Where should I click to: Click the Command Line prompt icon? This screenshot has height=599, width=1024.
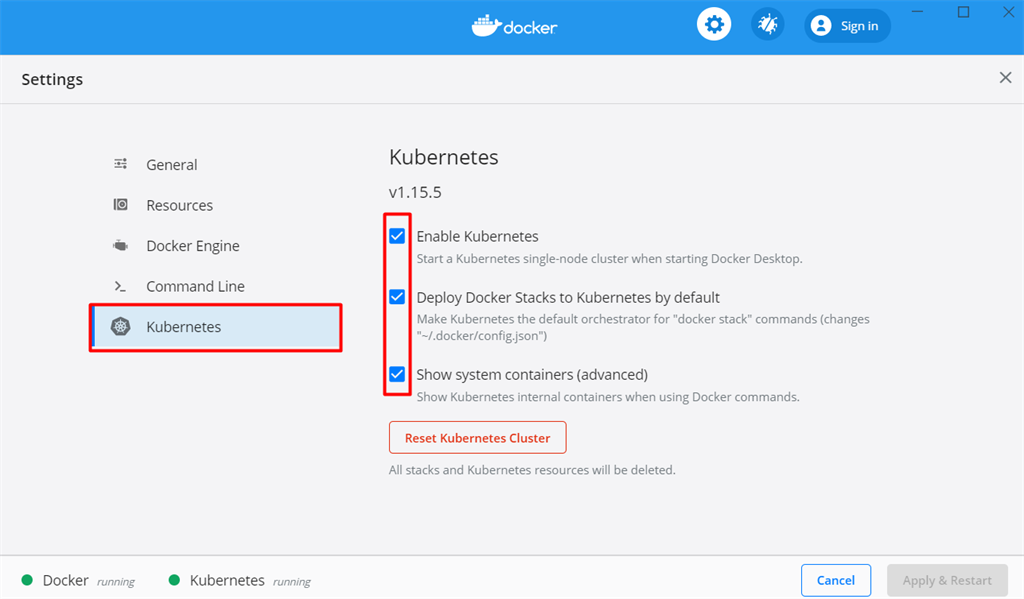[x=121, y=286]
